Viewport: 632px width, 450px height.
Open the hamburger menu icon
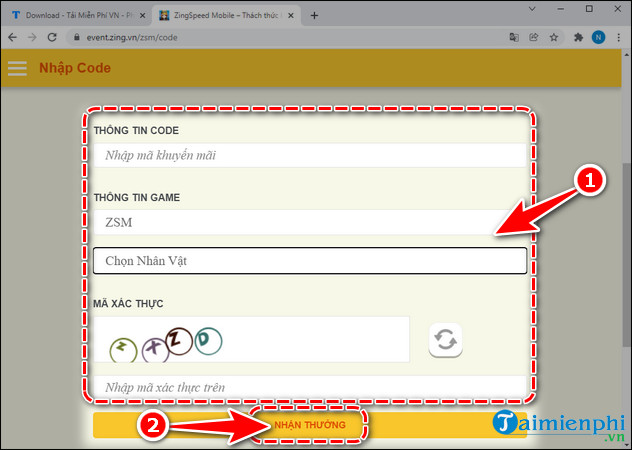[17, 68]
